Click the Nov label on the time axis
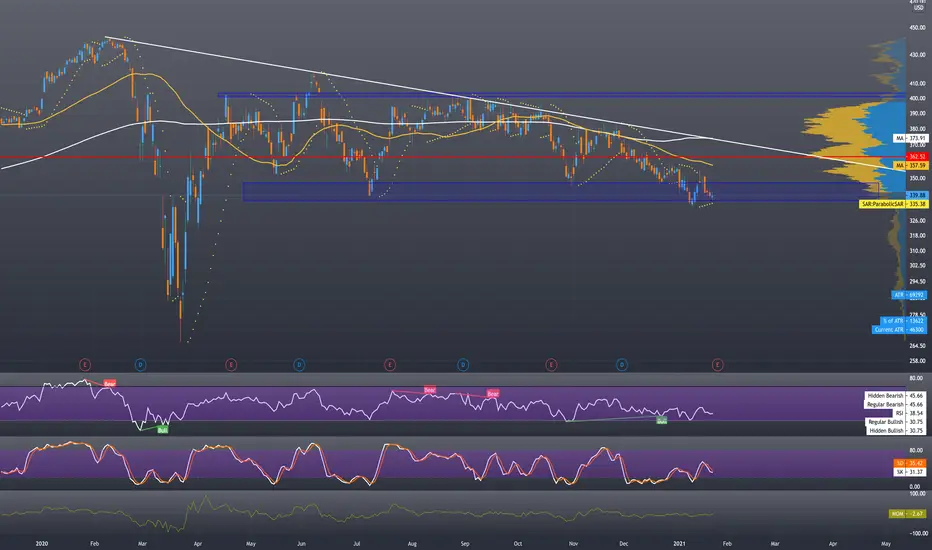The height and width of the screenshot is (550, 932). 573,543
